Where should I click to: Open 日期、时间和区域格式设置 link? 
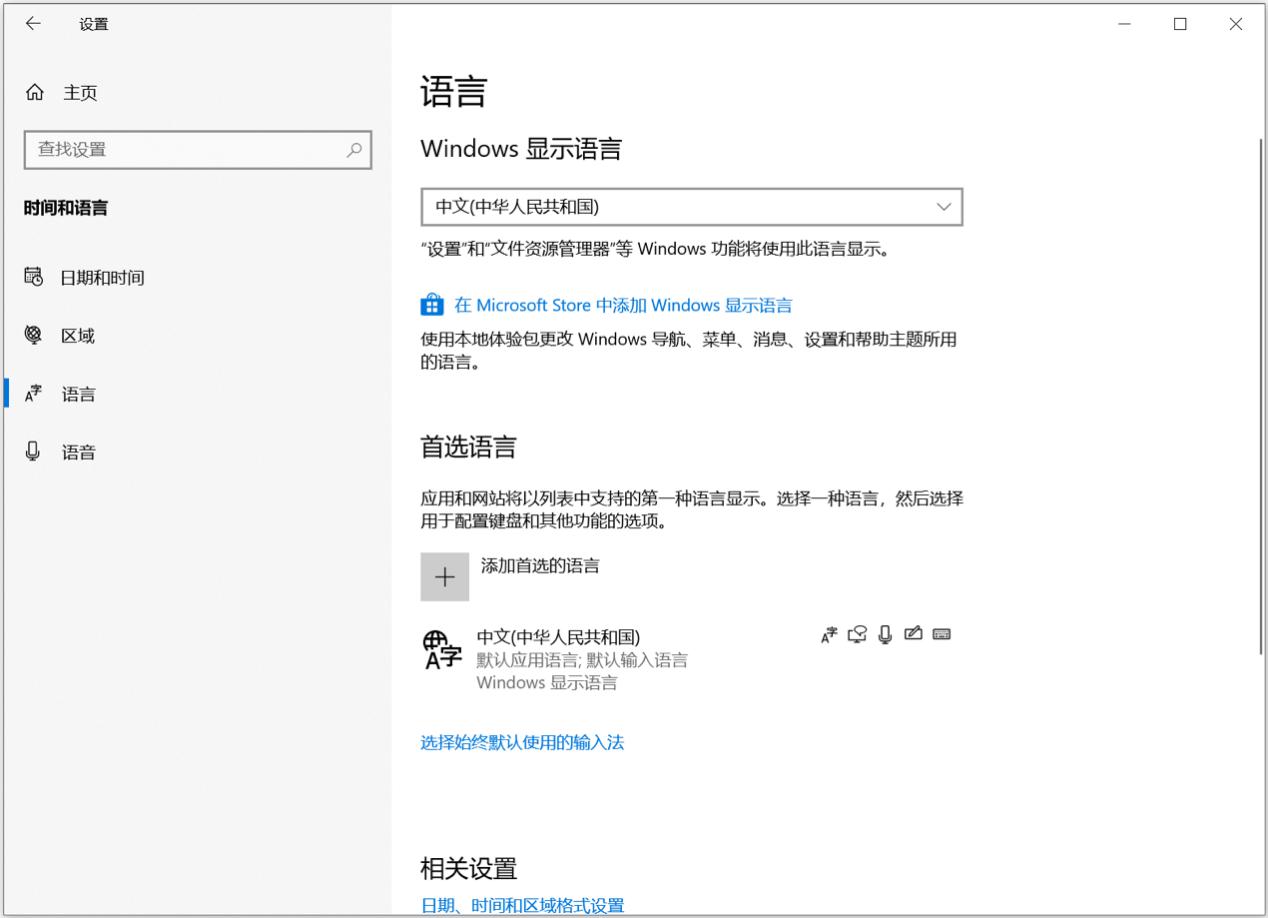(522, 905)
